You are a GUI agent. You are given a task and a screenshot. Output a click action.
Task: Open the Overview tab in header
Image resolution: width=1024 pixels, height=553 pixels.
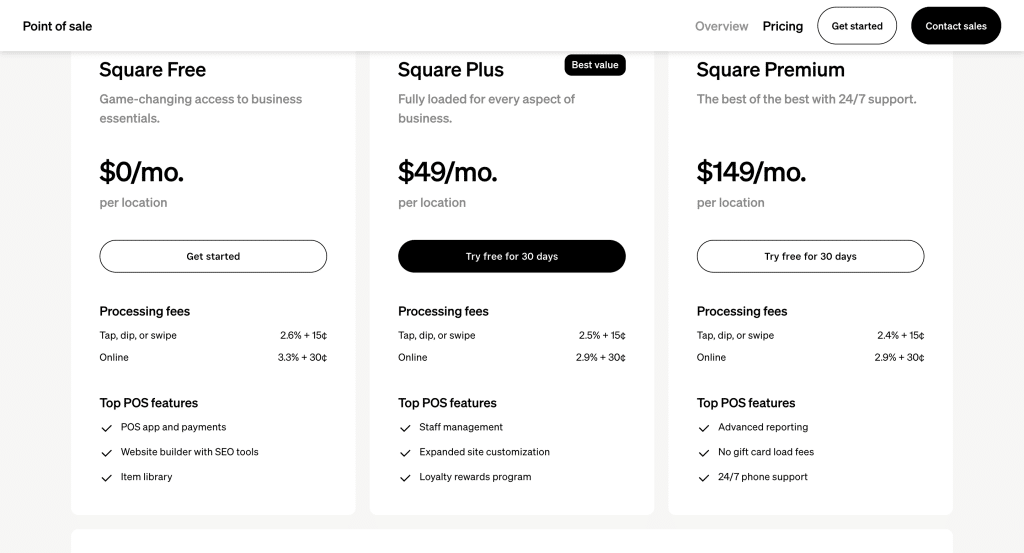721,26
